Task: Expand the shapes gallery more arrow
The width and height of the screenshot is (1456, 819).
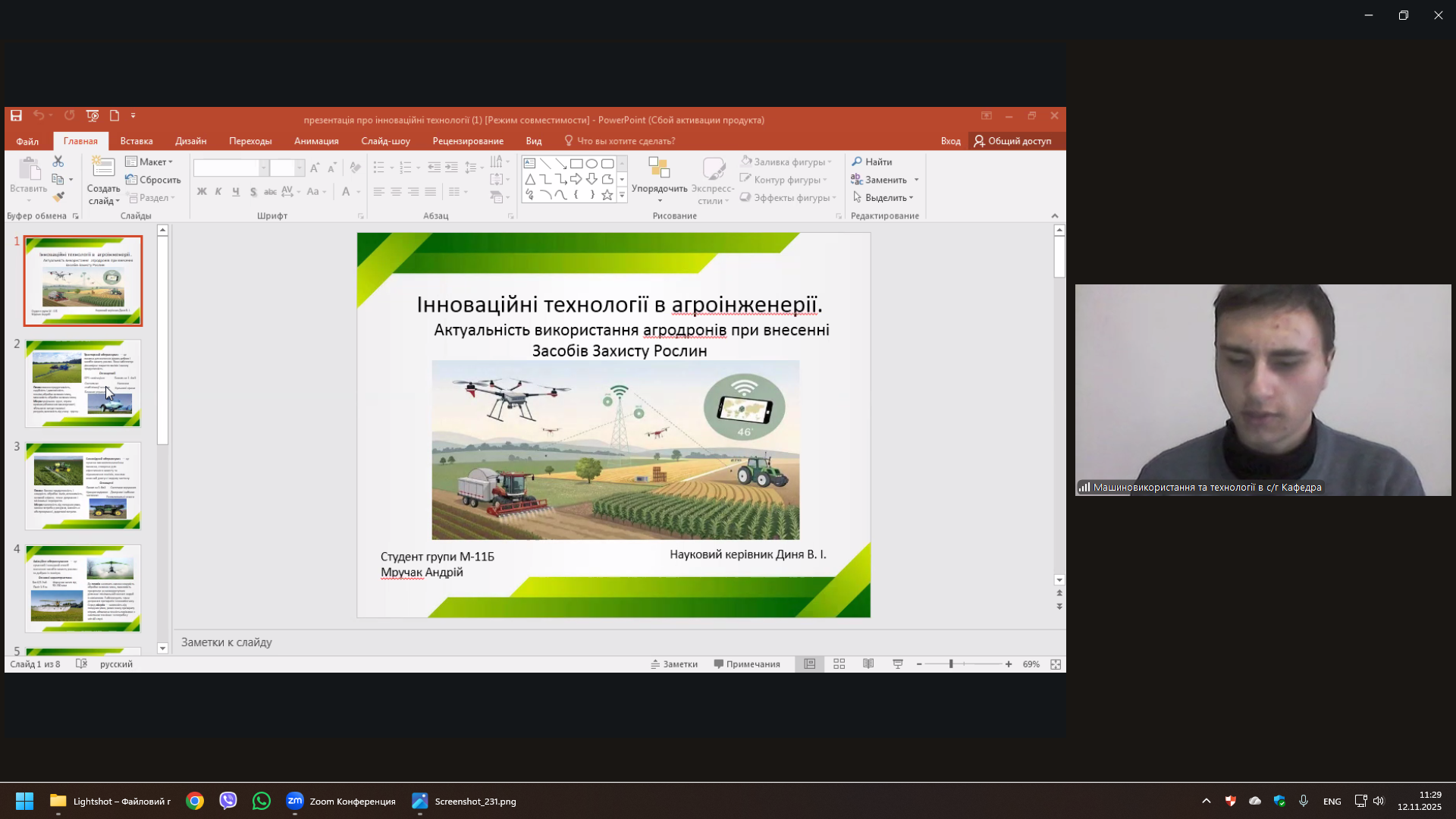Action: click(x=622, y=196)
